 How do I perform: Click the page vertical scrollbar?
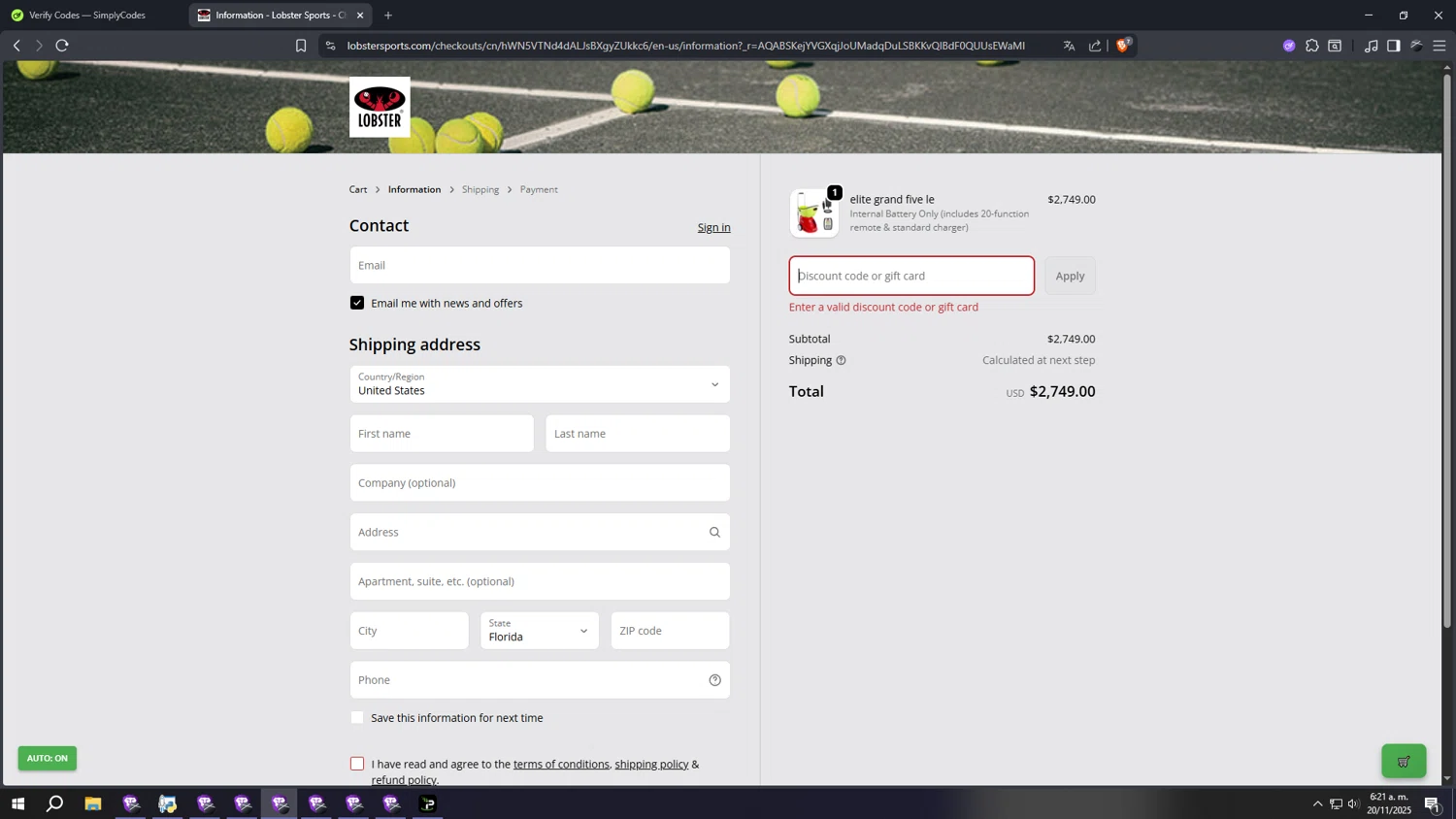1447,349
